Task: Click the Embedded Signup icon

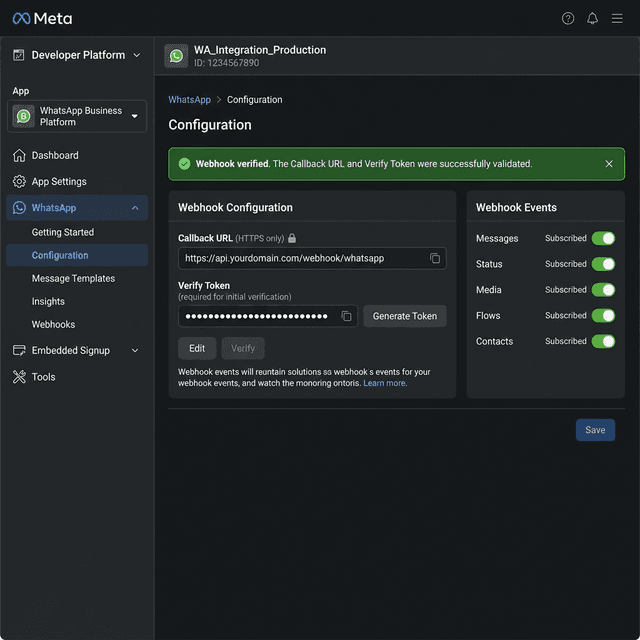Action: (19, 350)
